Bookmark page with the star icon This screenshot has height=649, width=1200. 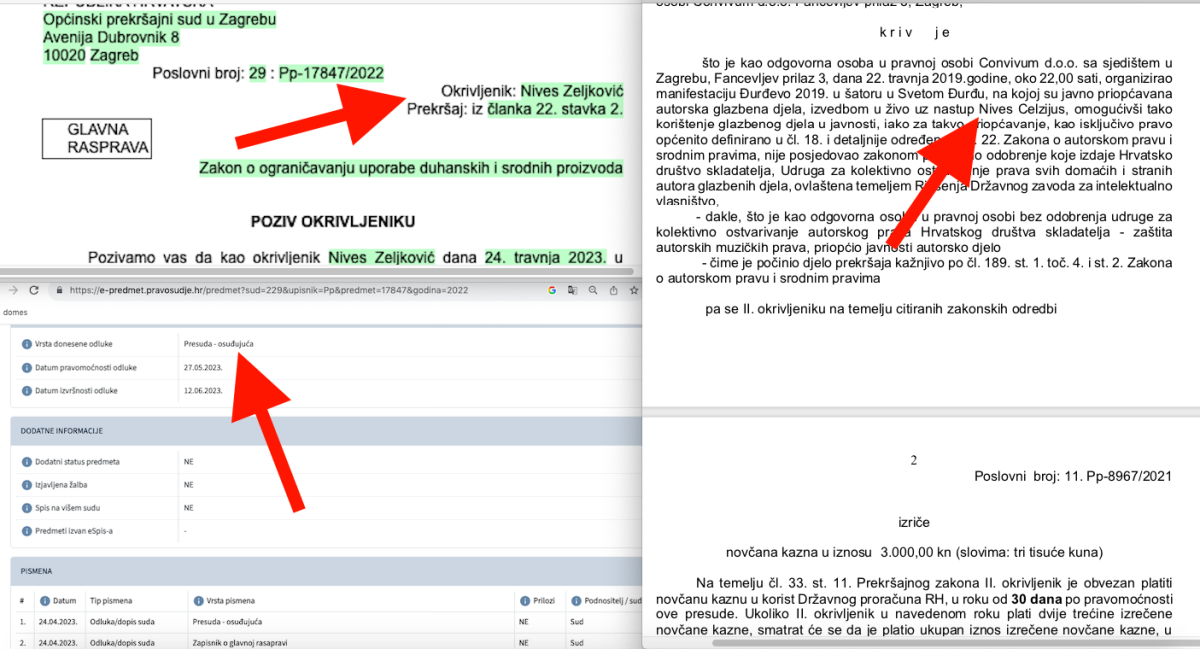point(632,290)
